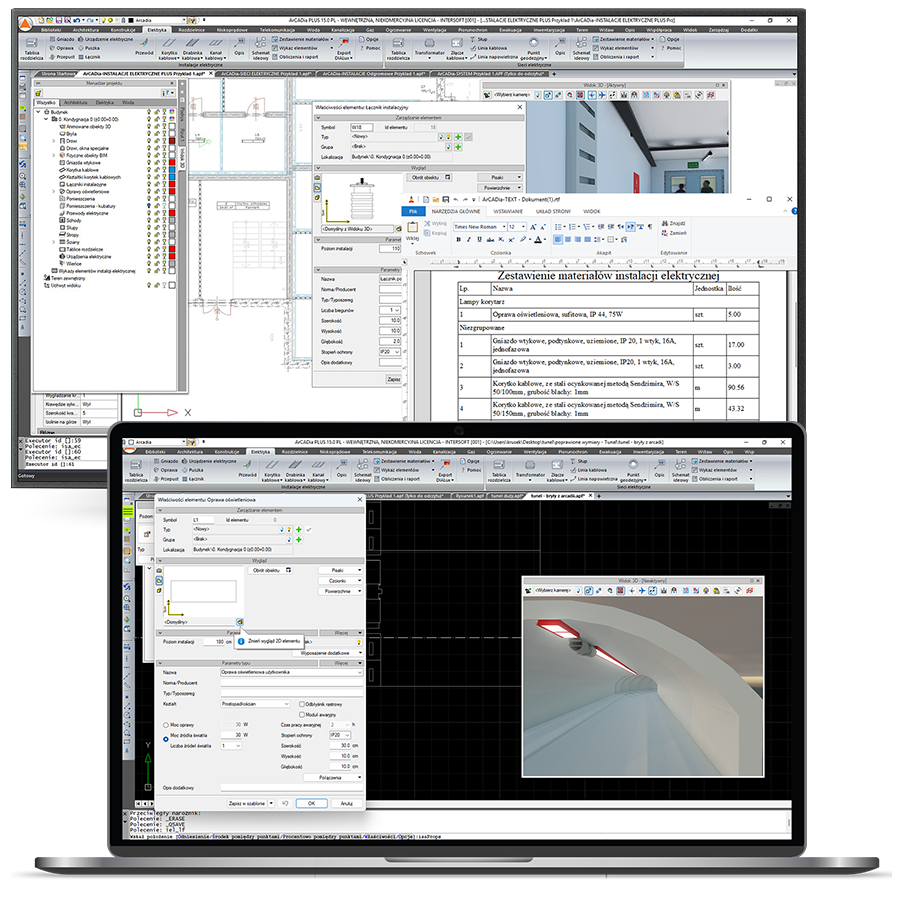Screen dimensions: 900x900
Task: Click blue color swatch for Korytka kablowe row
Action: (x=172, y=170)
